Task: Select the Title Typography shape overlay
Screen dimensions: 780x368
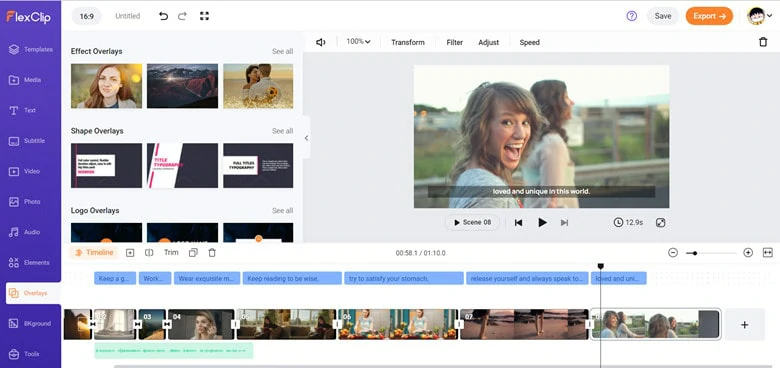Action: 183,166
